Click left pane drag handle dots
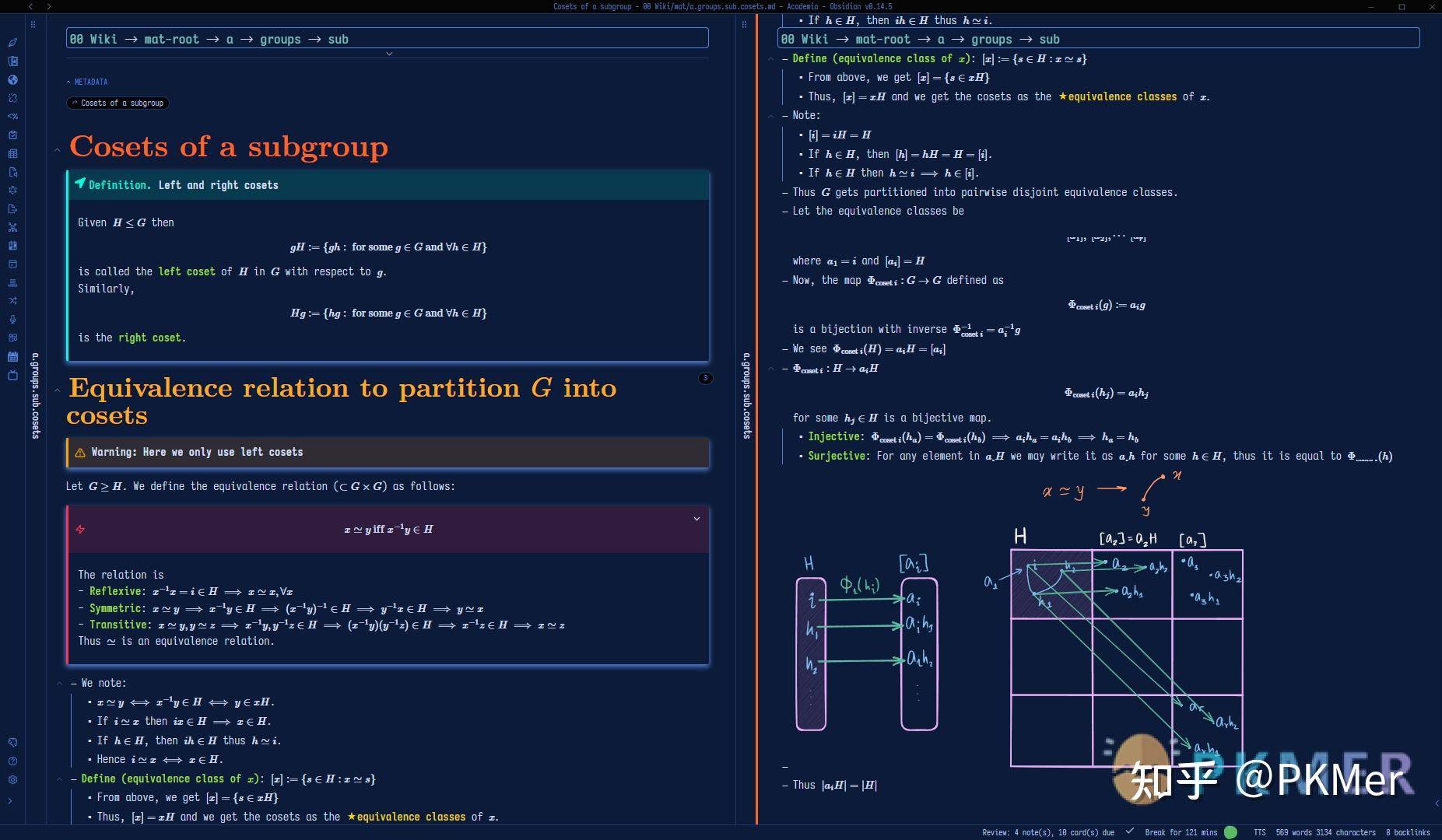This screenshot has height=840, width=1442. (33, 25)
